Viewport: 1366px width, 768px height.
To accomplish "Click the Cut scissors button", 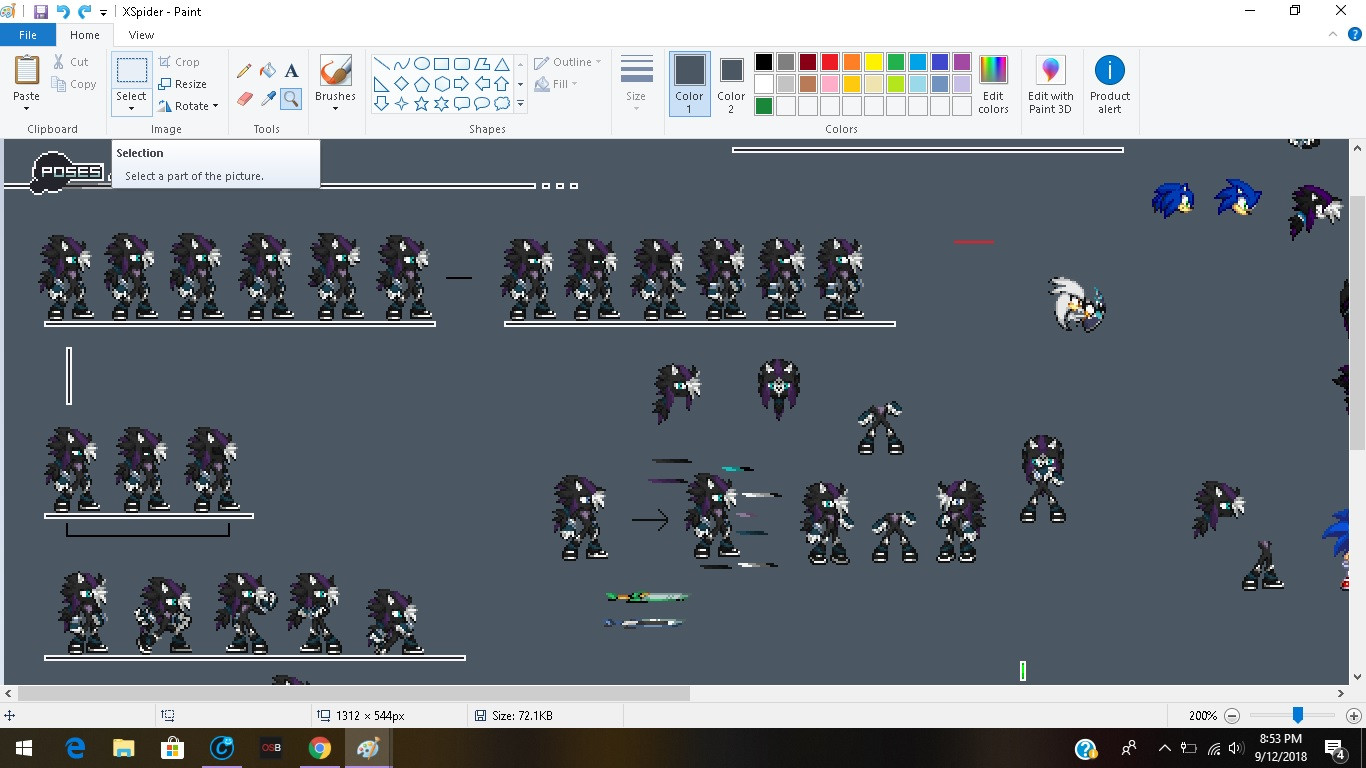I will 71,62.
